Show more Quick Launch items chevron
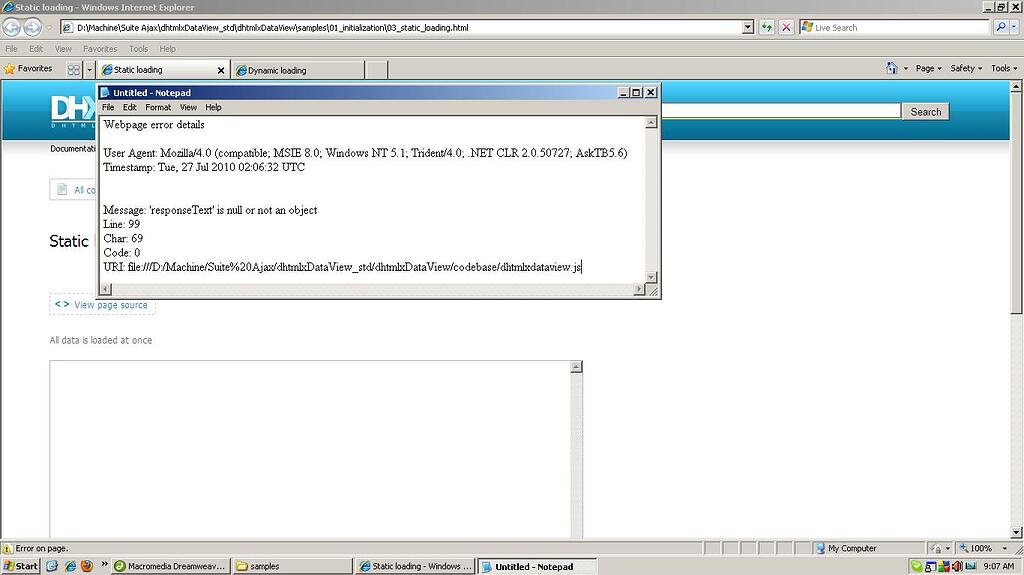This screenshot has height=575, width=1024. [x=104, y=564]
